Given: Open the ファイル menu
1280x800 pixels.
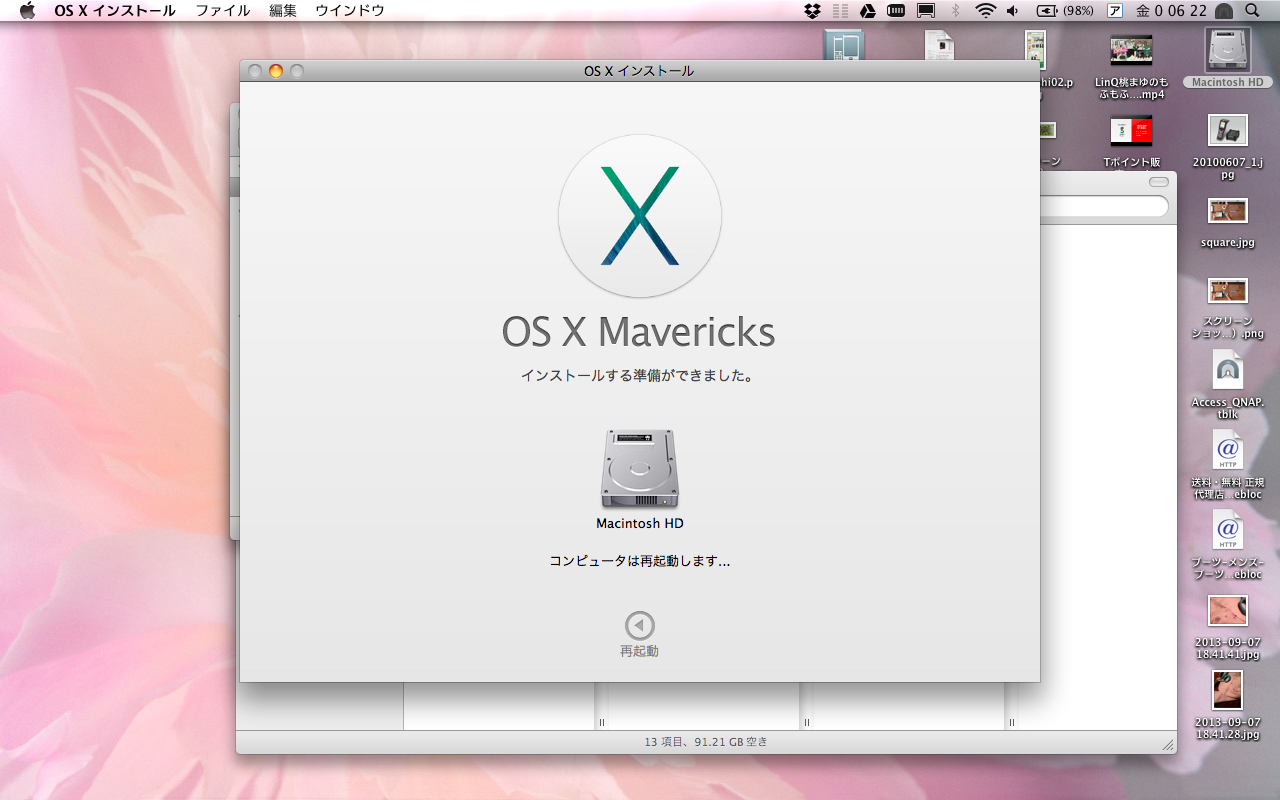Looking at the screenshot, I should (x=223, y=11).
